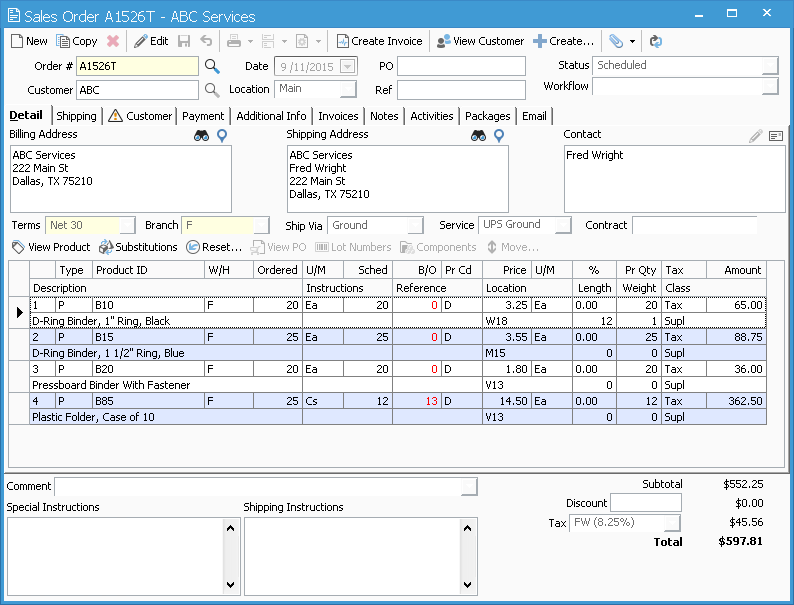Click the Create… plus button
This screenshot has height=605, width=794.
pos(564,41)
